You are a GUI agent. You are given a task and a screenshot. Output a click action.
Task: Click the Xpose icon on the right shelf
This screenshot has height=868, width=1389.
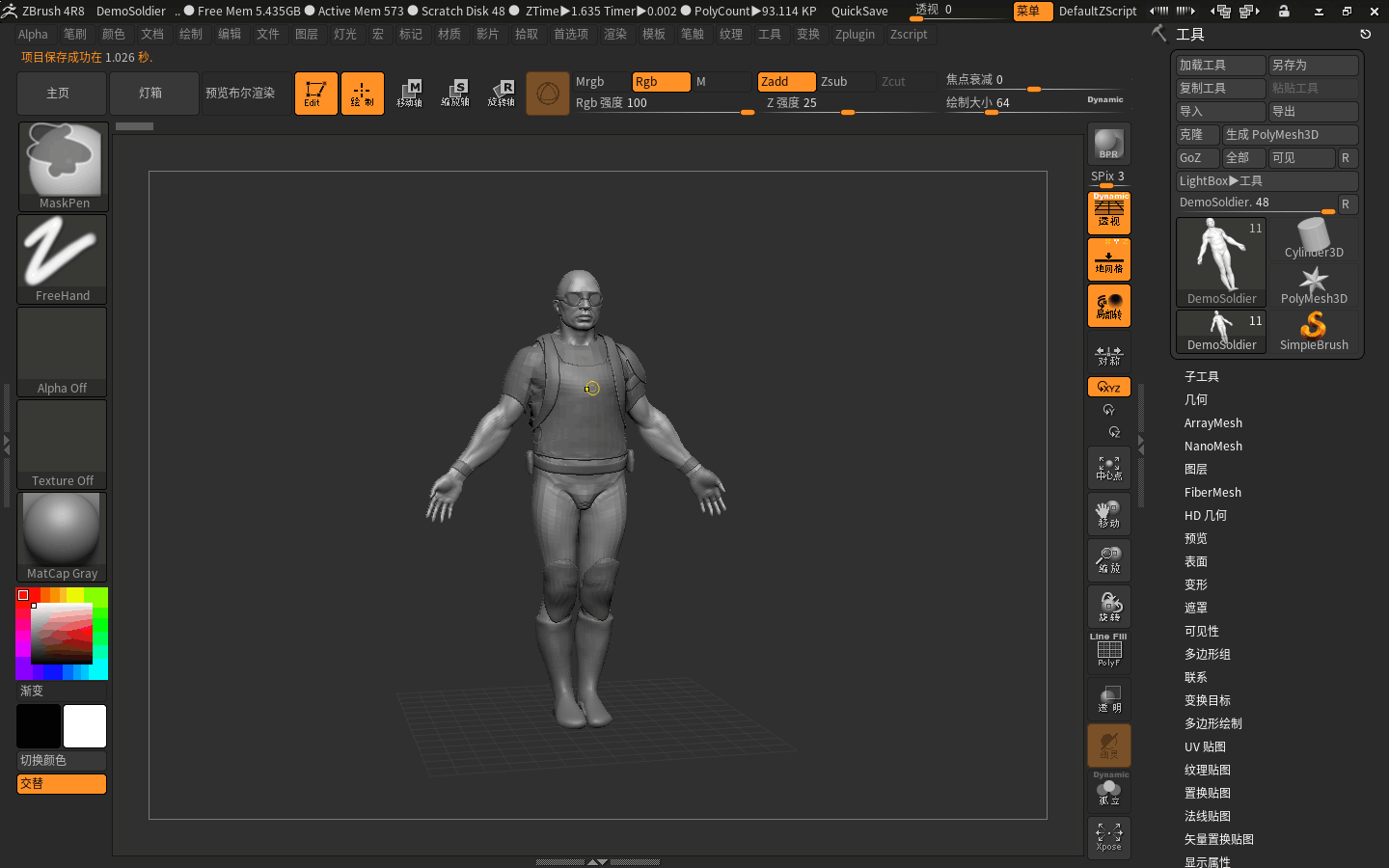(1108, 837)
